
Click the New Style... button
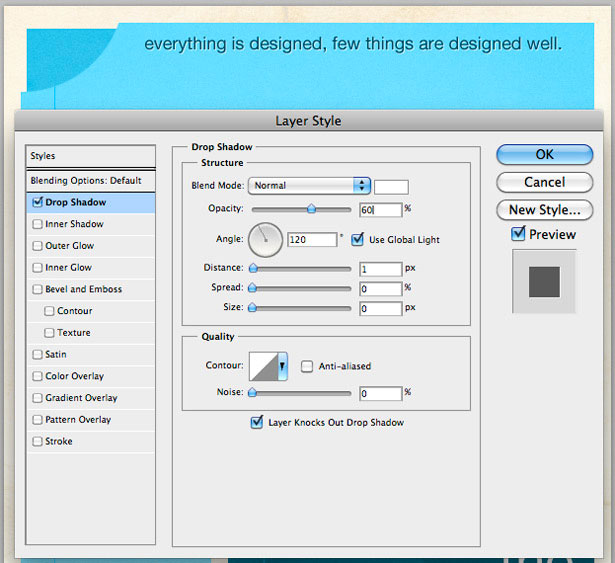coord(544,210)
